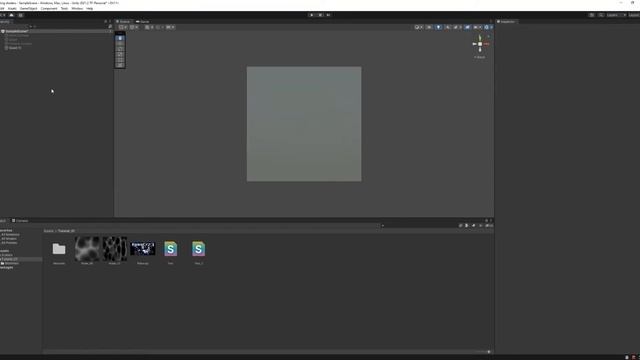Toggle 2D mode in Scene view toolbar
This screenshot has height=360, width=640.
point(429,27)
